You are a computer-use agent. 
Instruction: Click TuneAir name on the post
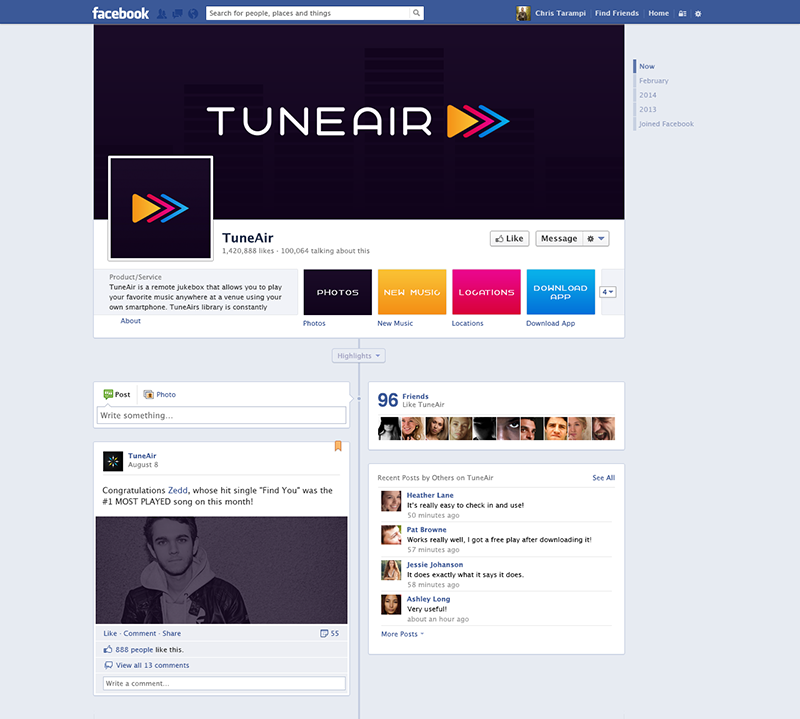(142, 456)
